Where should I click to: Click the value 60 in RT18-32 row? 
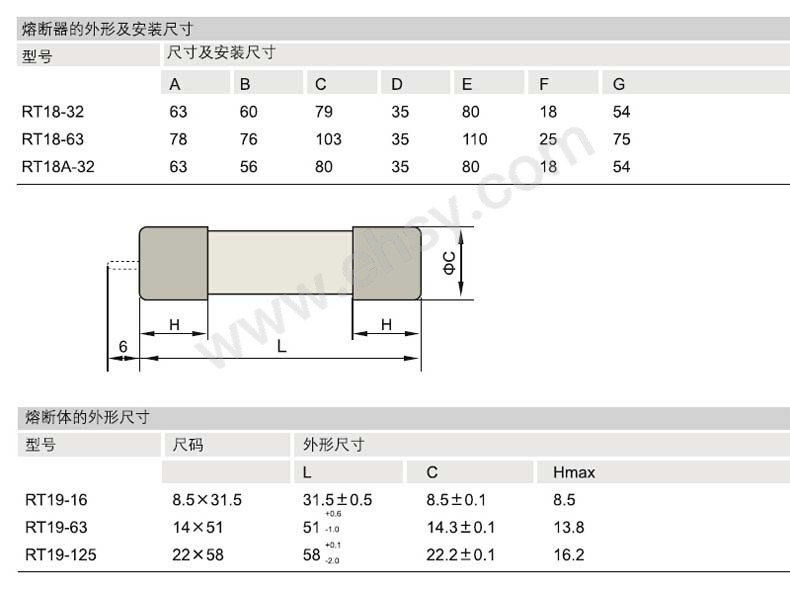pos(248,111)
